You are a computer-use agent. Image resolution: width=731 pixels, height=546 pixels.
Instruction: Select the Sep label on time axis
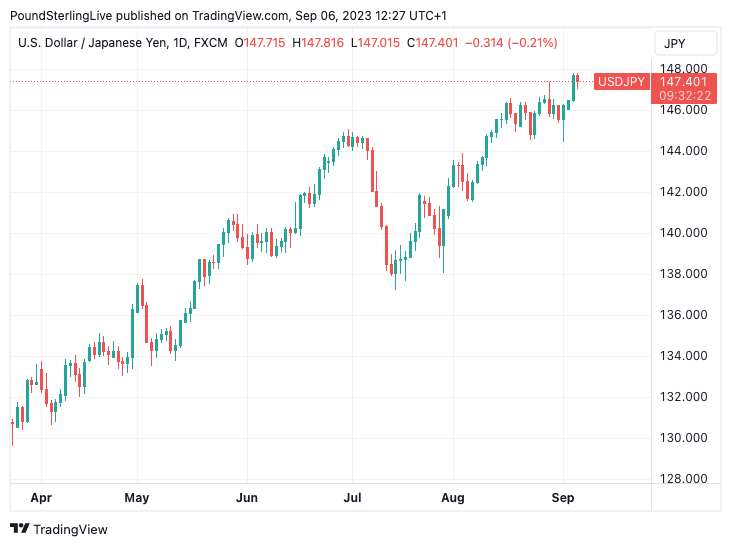pyautogui.click(x=562, y=497)
